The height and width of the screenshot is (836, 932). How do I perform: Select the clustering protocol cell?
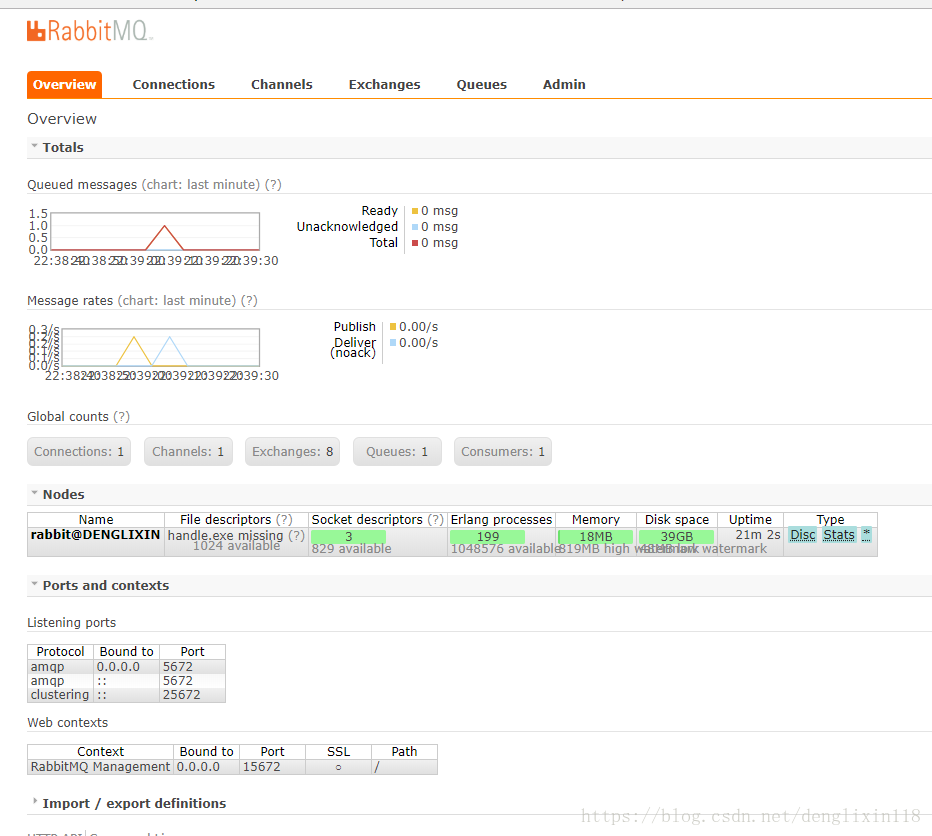[60, 695]
